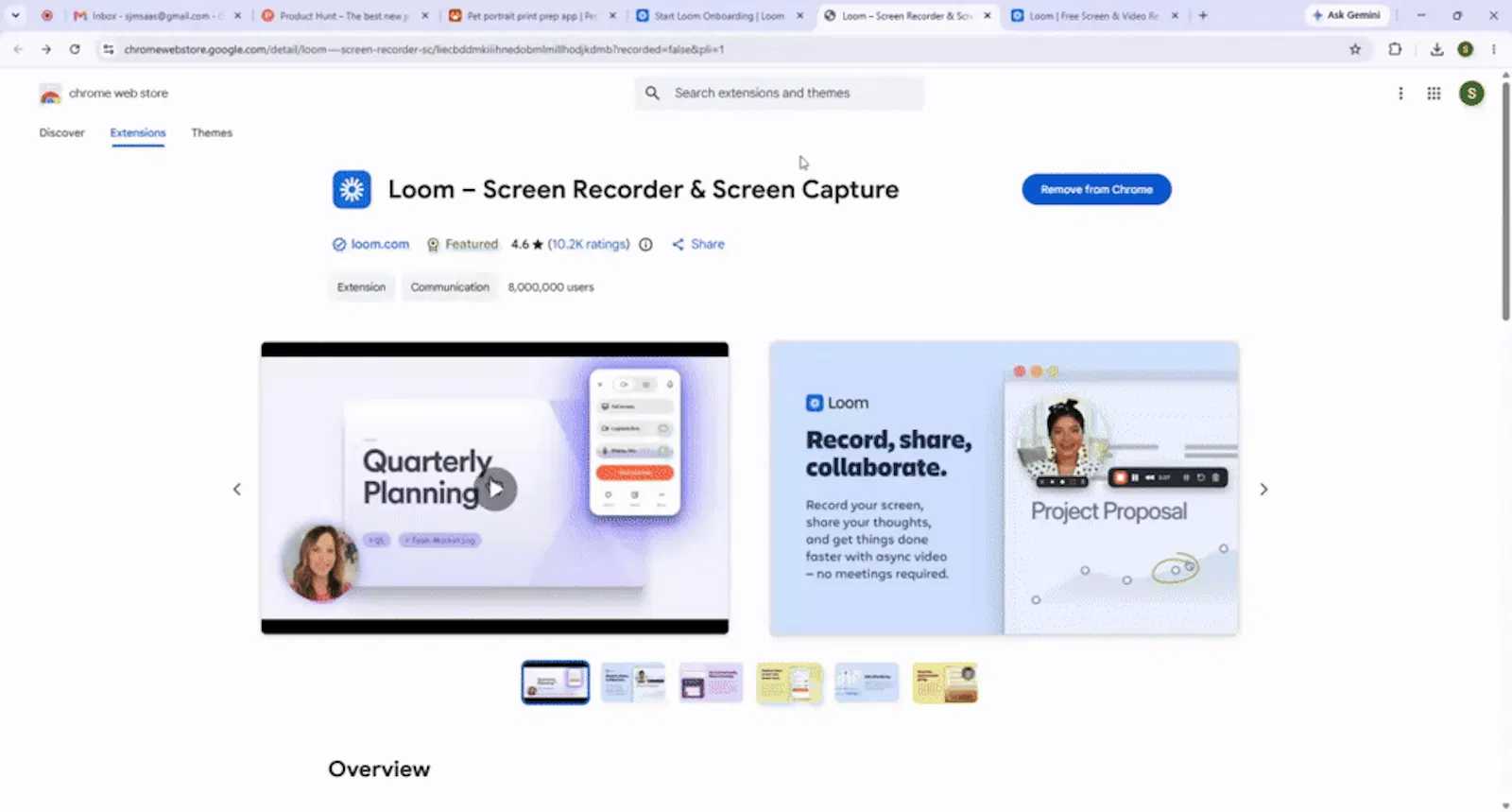
Task: Bookmark this page with the star icon
Action: point(1355,49)
